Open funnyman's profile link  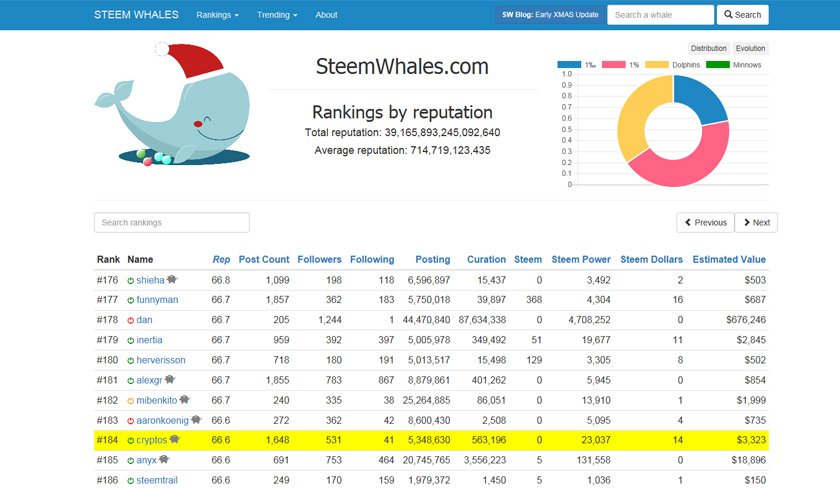click(157, 300)
